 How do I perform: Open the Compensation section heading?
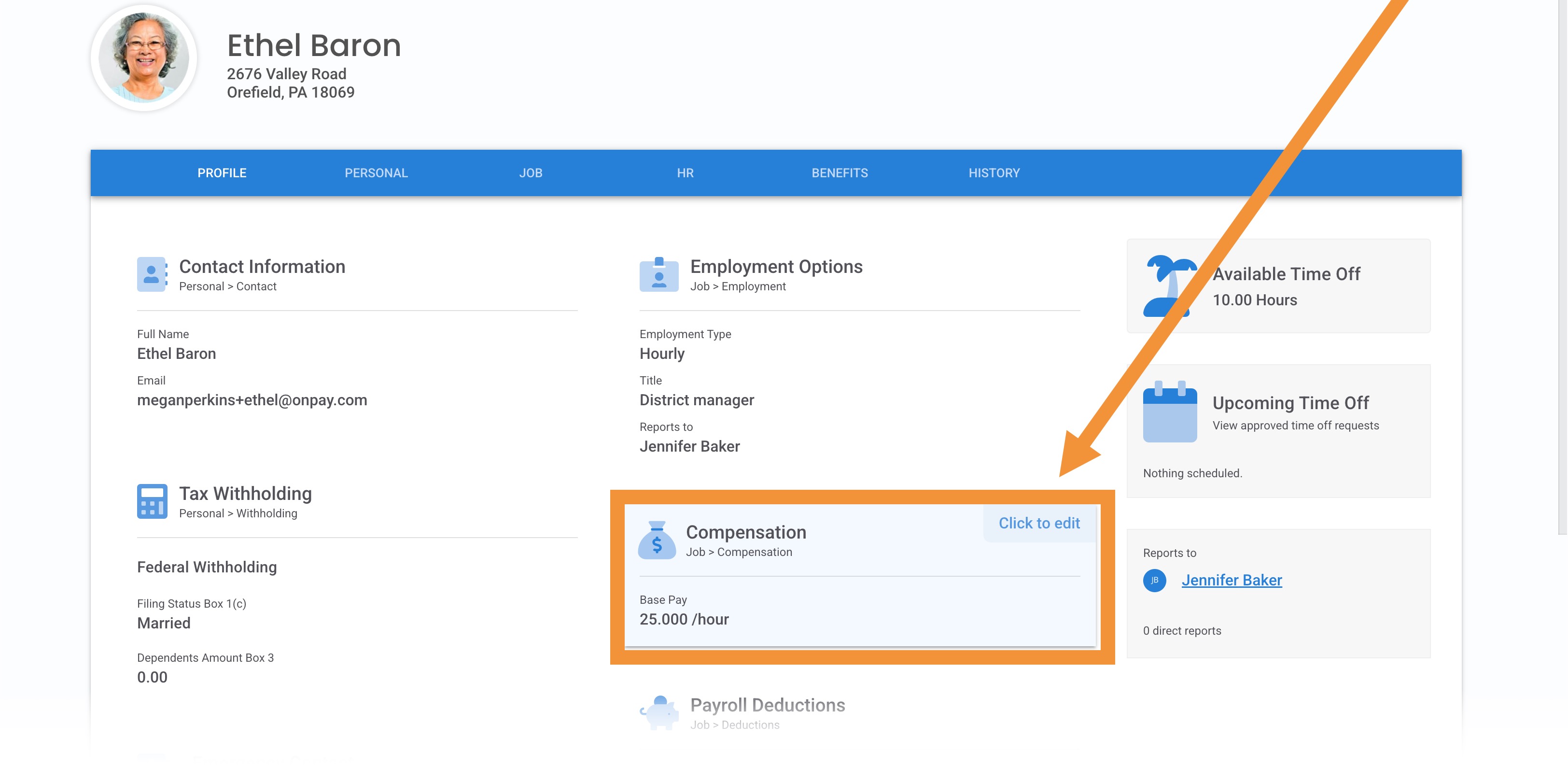746,532
